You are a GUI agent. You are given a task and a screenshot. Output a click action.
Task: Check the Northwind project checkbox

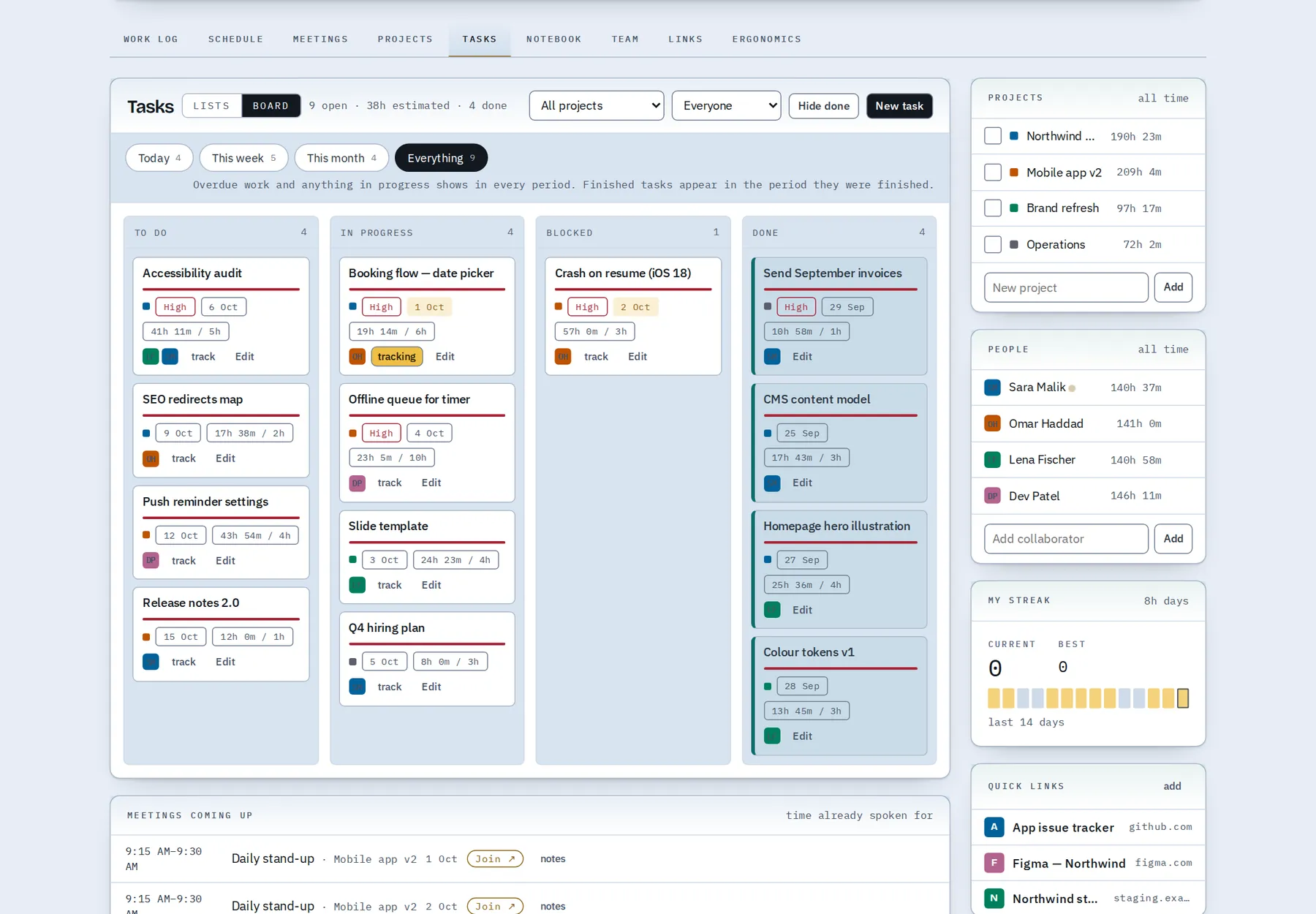point(993,136)
